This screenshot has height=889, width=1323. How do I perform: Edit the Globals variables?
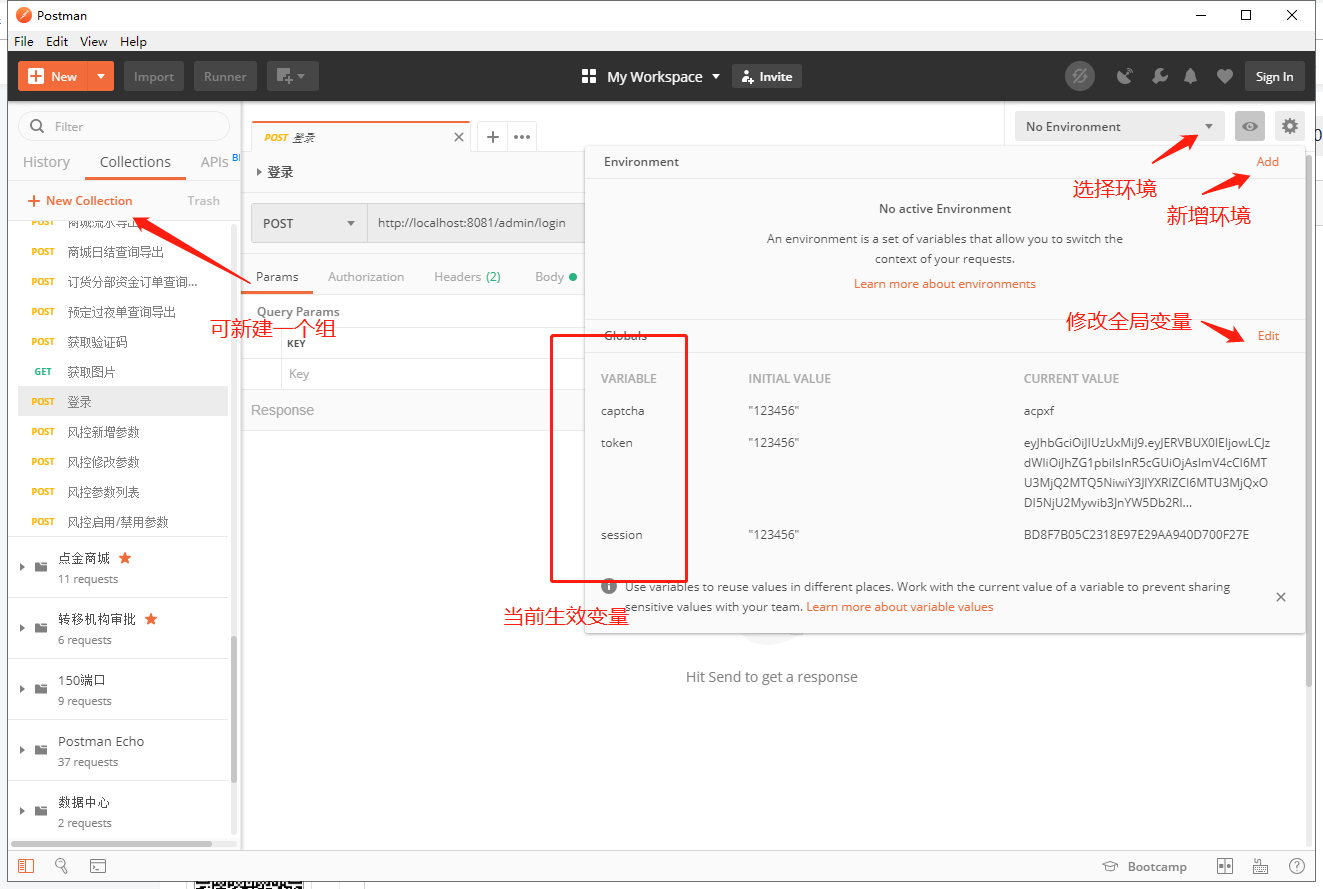1268,335
